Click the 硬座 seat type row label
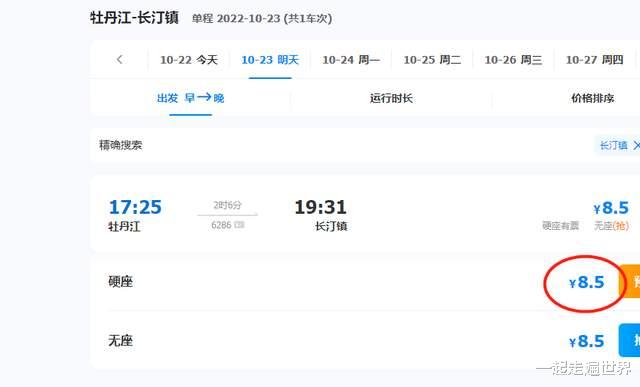This screenshot has width=640, height=387. (120, 281)
